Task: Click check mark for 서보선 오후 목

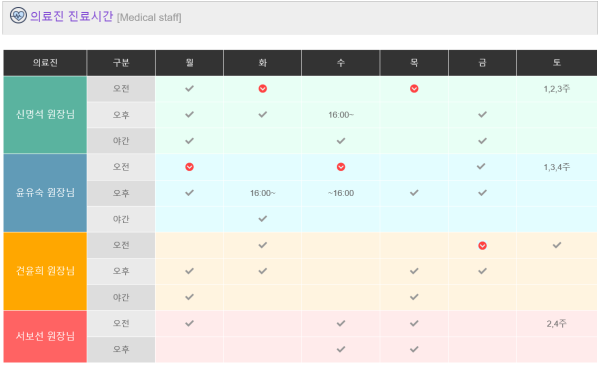Action: tap(414, 349)
